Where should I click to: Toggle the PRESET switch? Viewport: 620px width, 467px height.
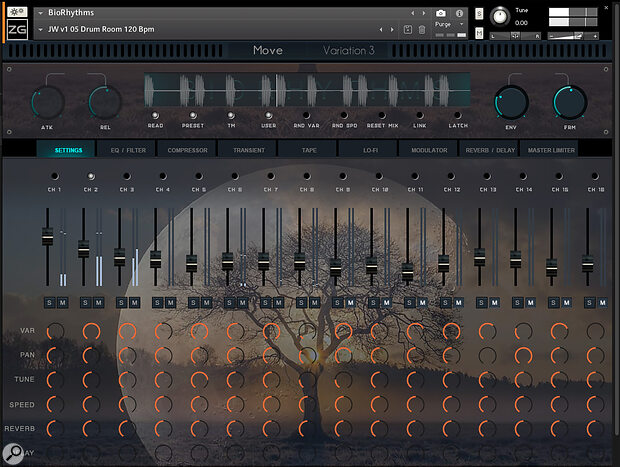(193, 115)
